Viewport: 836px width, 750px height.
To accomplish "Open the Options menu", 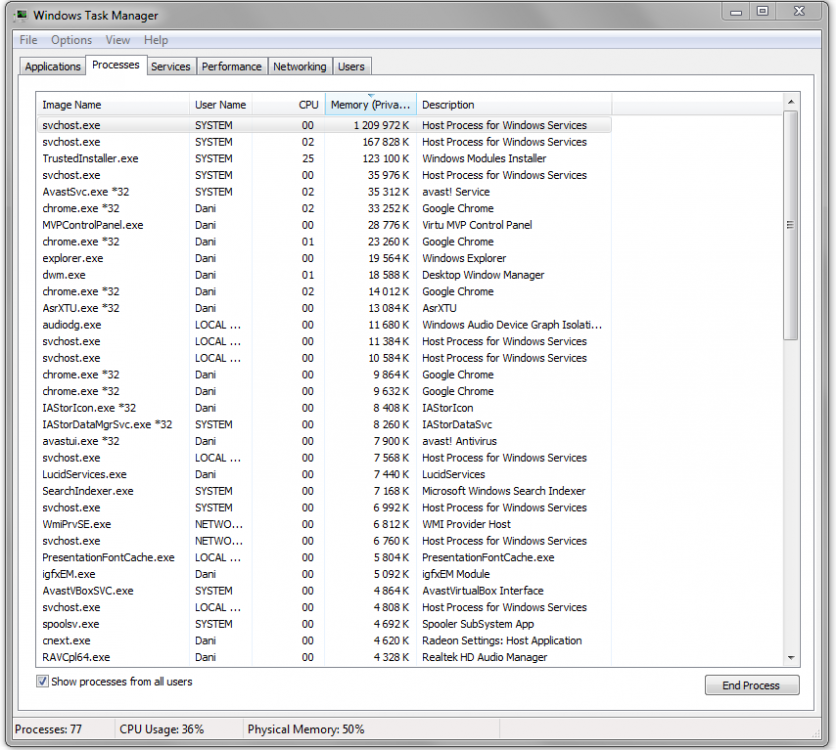I will coord(71,40).
